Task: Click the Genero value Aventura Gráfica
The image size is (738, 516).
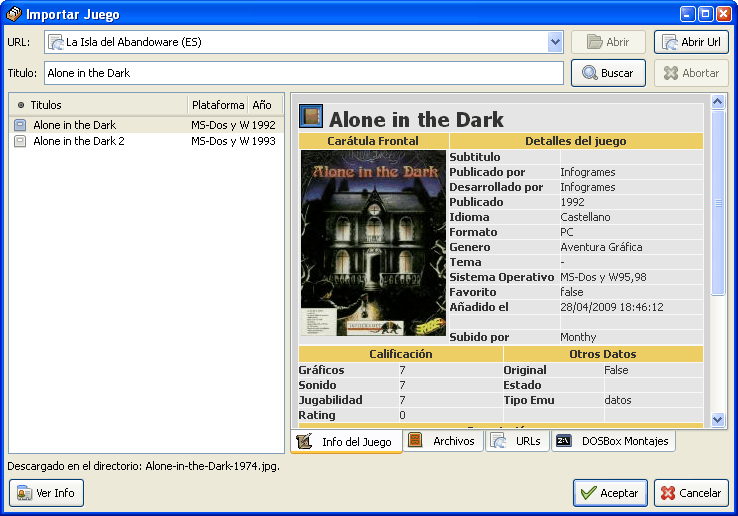Action: pyautogui.click(x=601, y=247)
